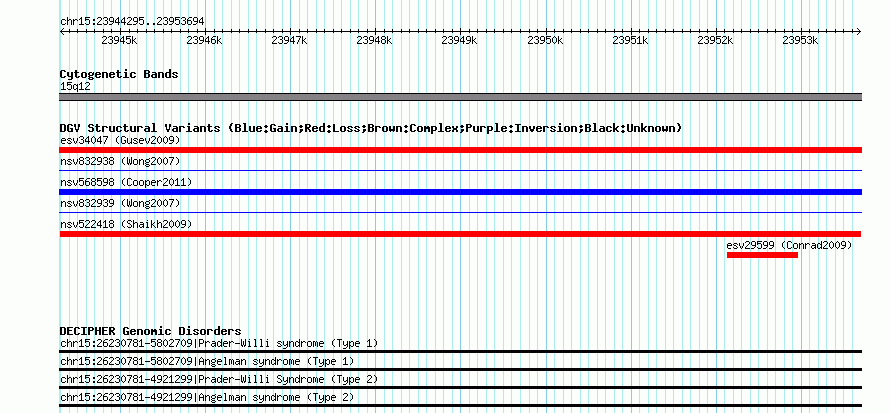
Task: Open Angelman syndrome (Type 1) entry
Action: [207, 361]
